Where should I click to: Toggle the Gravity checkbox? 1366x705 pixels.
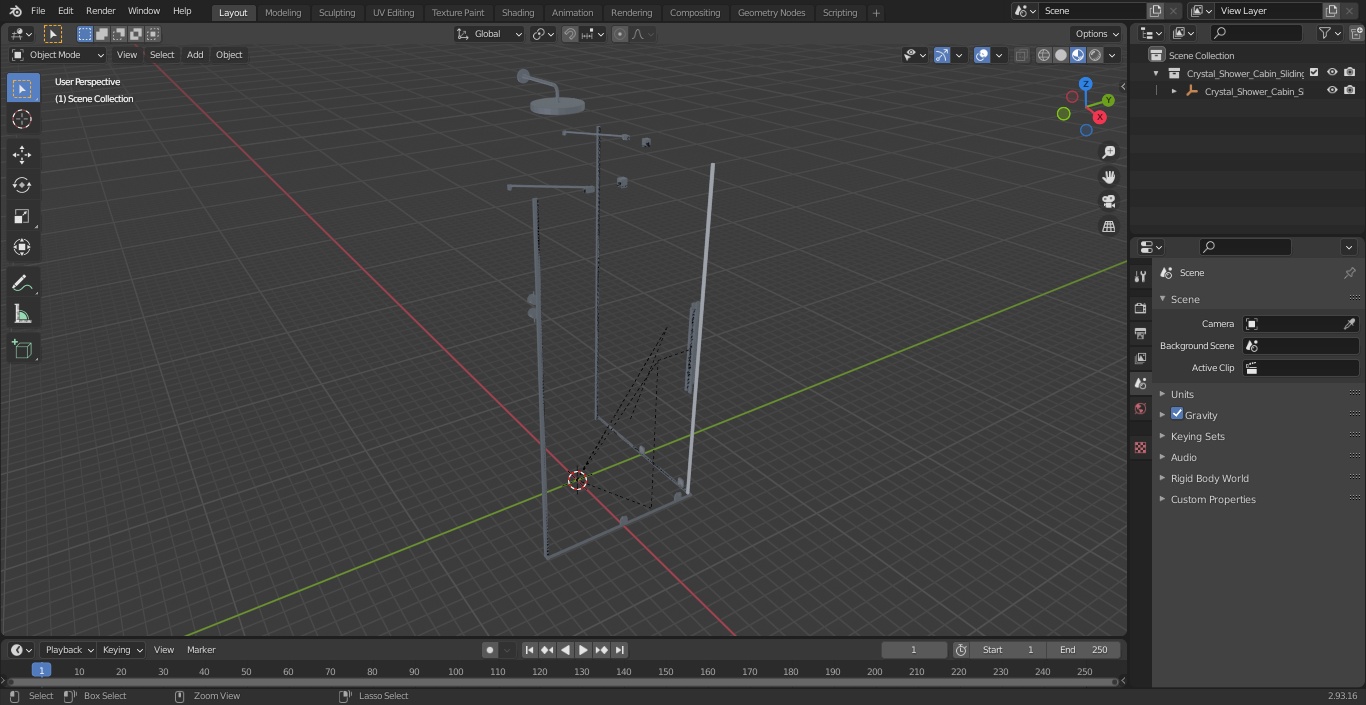click(1177, 414)
